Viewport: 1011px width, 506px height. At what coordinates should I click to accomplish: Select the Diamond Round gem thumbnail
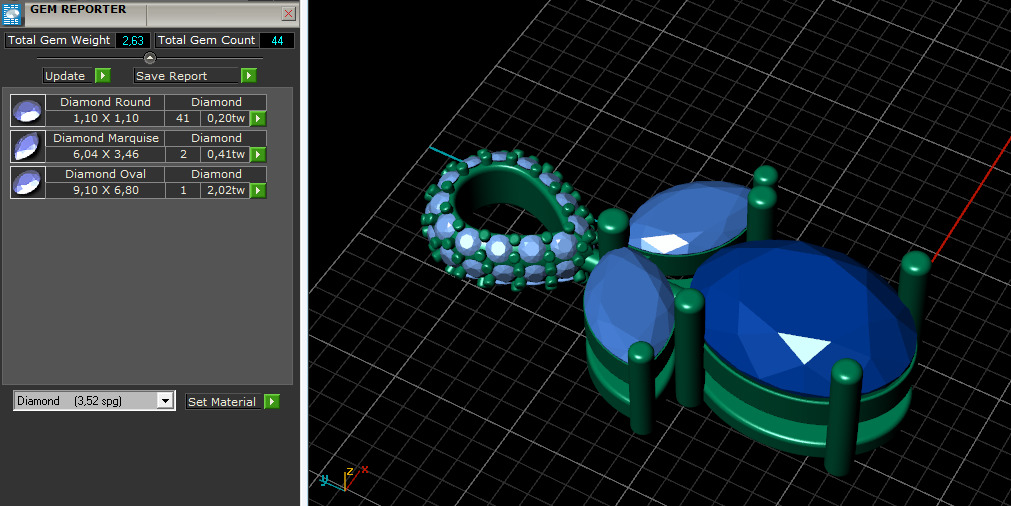(x=28, y=110)
